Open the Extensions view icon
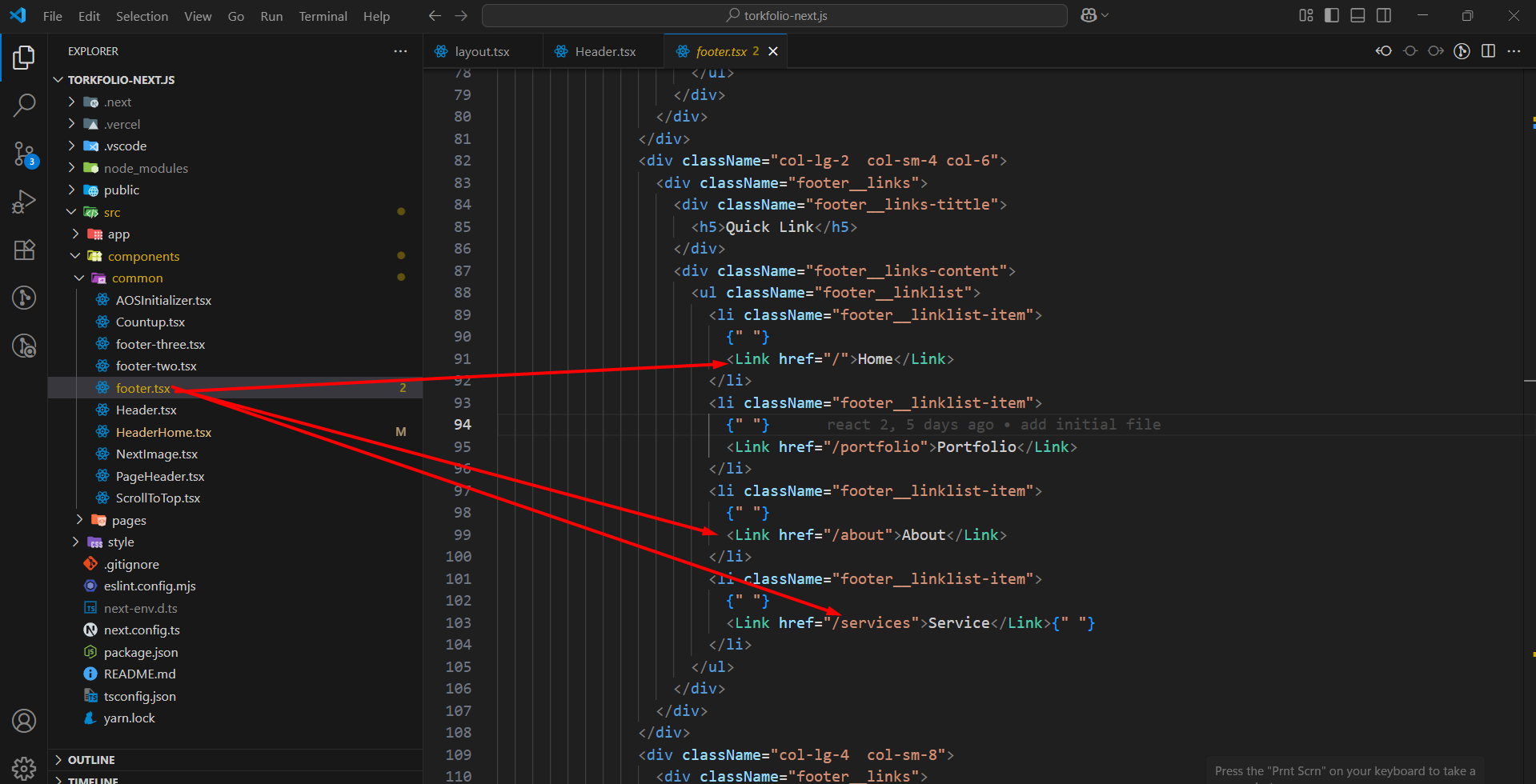The height and width of the screenshot is (784, 1536). point(24,250)
